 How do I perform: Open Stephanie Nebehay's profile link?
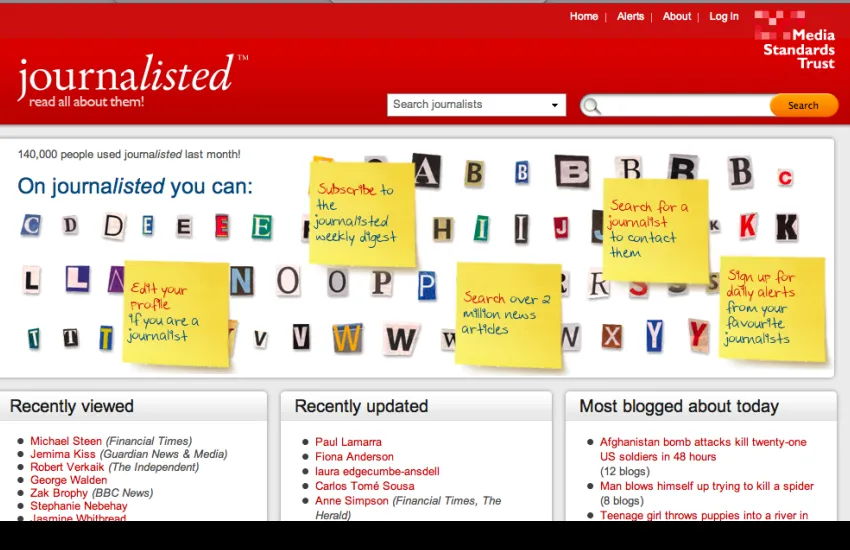click(x=79, y=506)
